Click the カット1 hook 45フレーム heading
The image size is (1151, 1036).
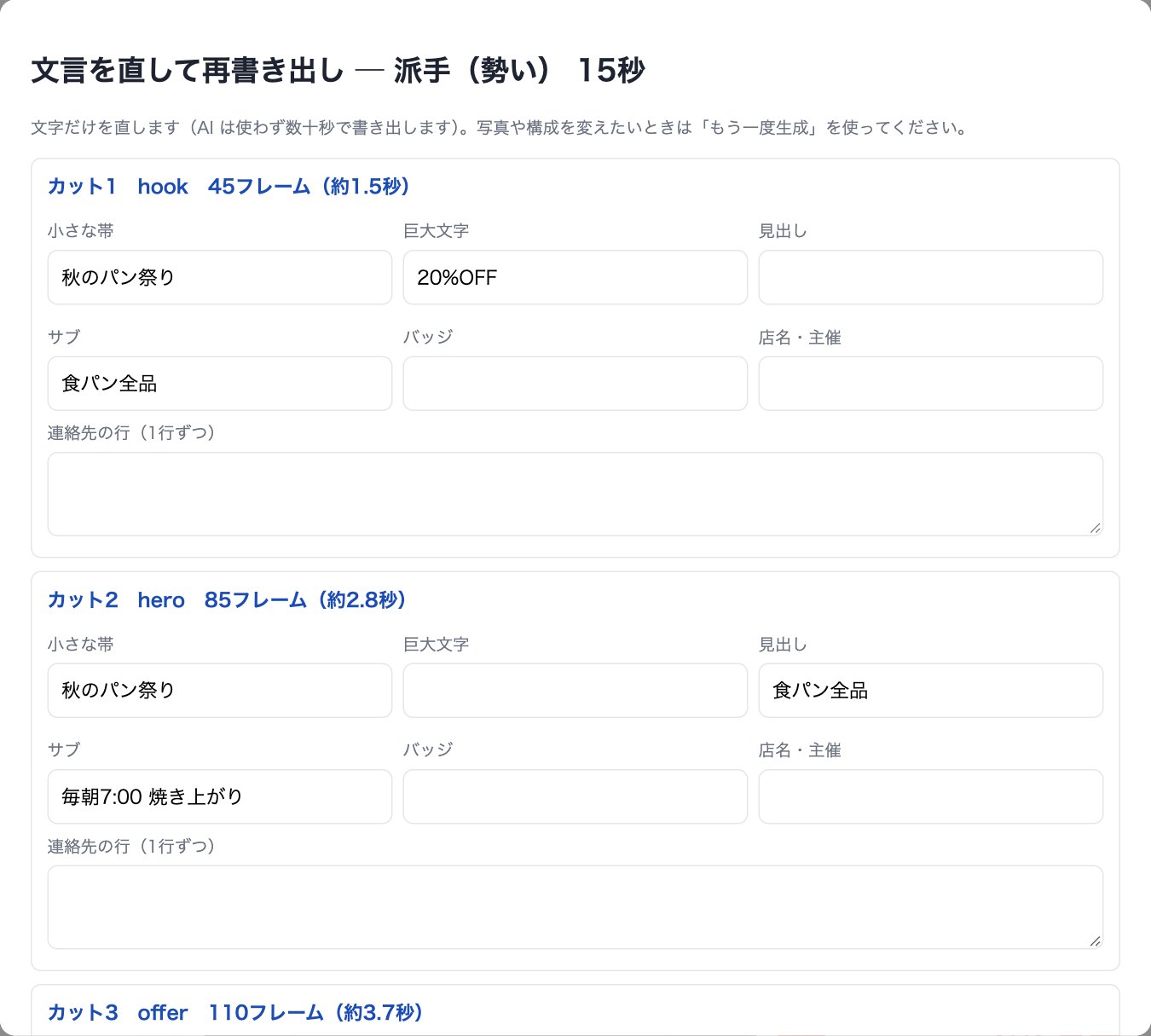click(229, 187)
